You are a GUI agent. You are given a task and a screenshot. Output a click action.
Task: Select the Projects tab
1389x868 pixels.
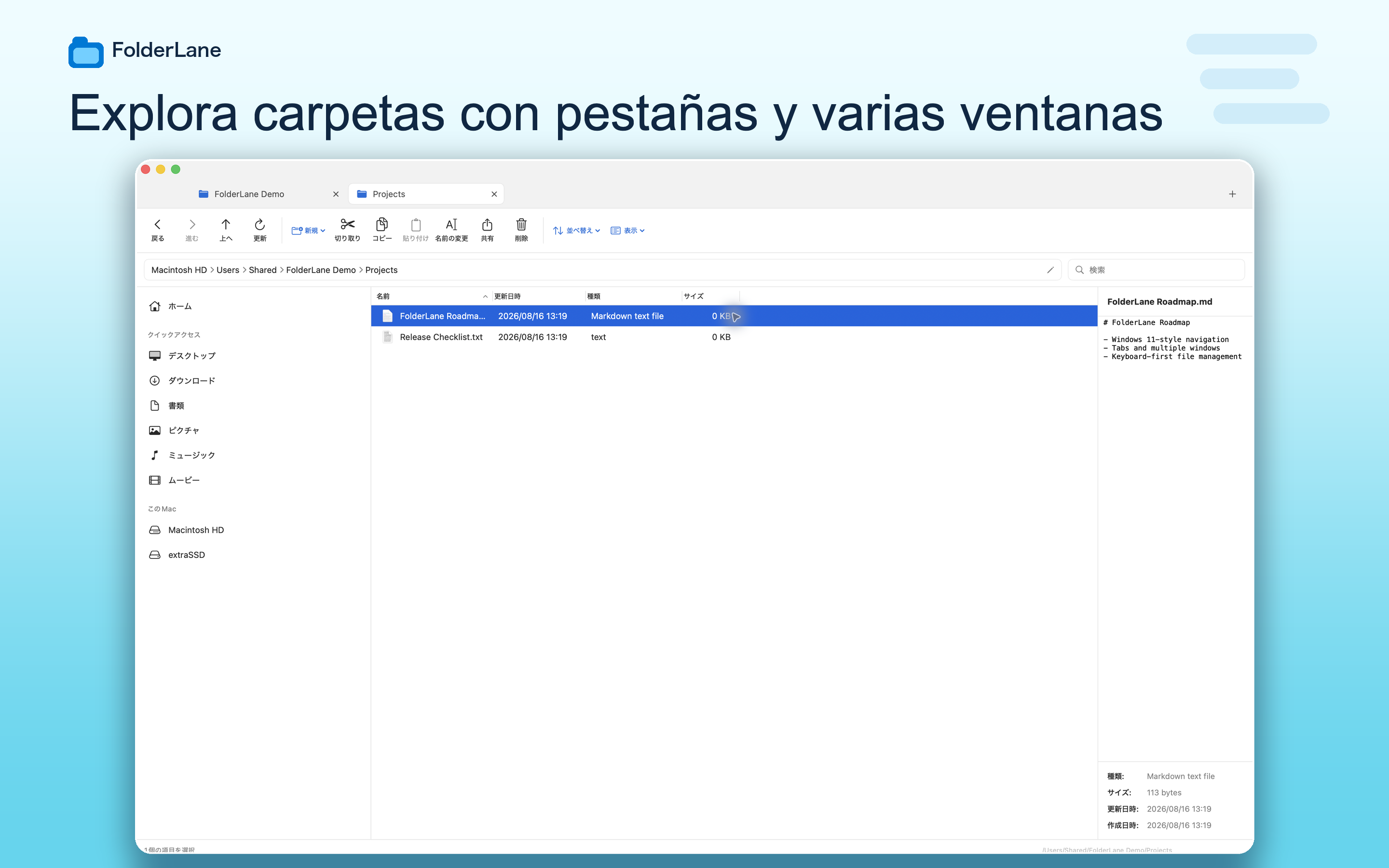tap(426, 194)
